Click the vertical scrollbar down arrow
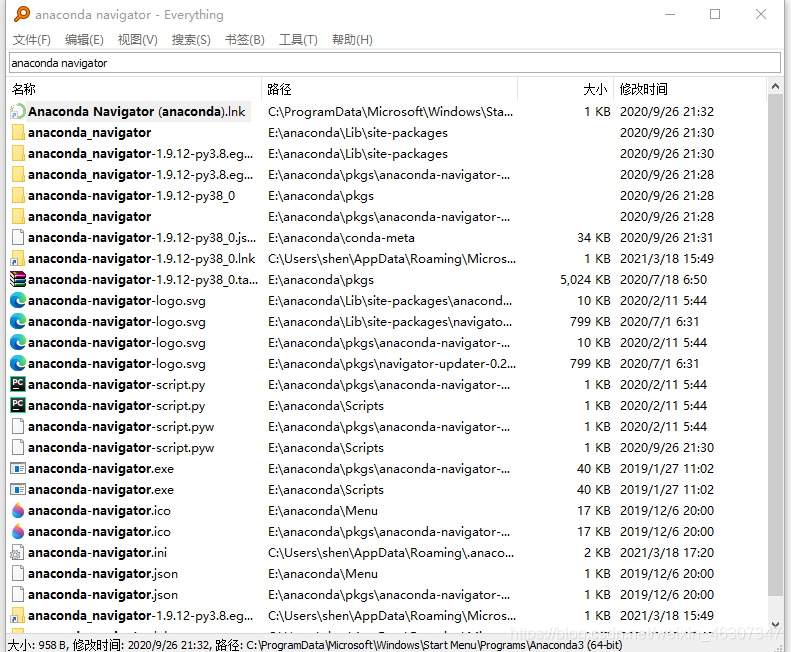The width and height of the screenshot is (791, 652). (x=775, y=625)
